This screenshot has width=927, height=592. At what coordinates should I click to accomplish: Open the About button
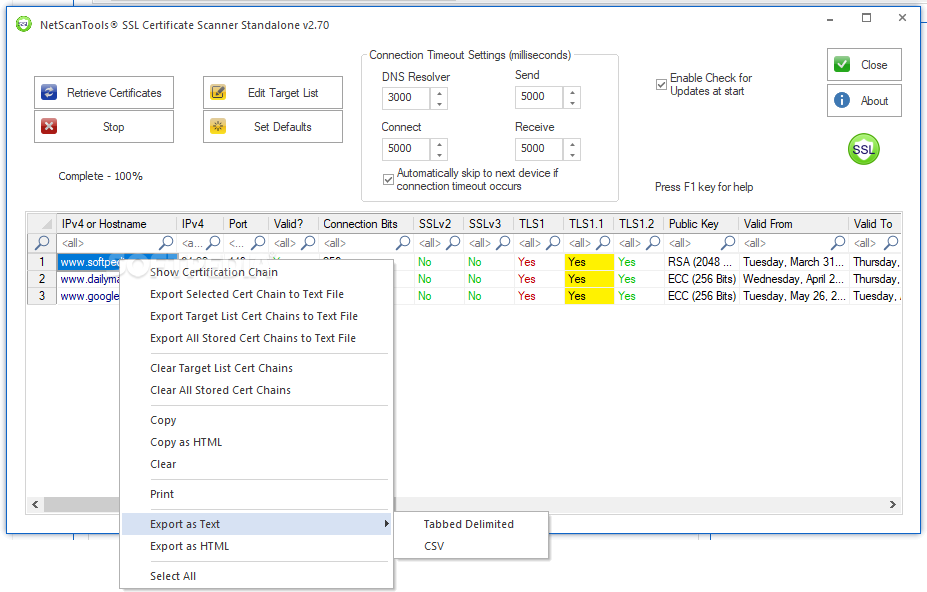tap(864, 101)
